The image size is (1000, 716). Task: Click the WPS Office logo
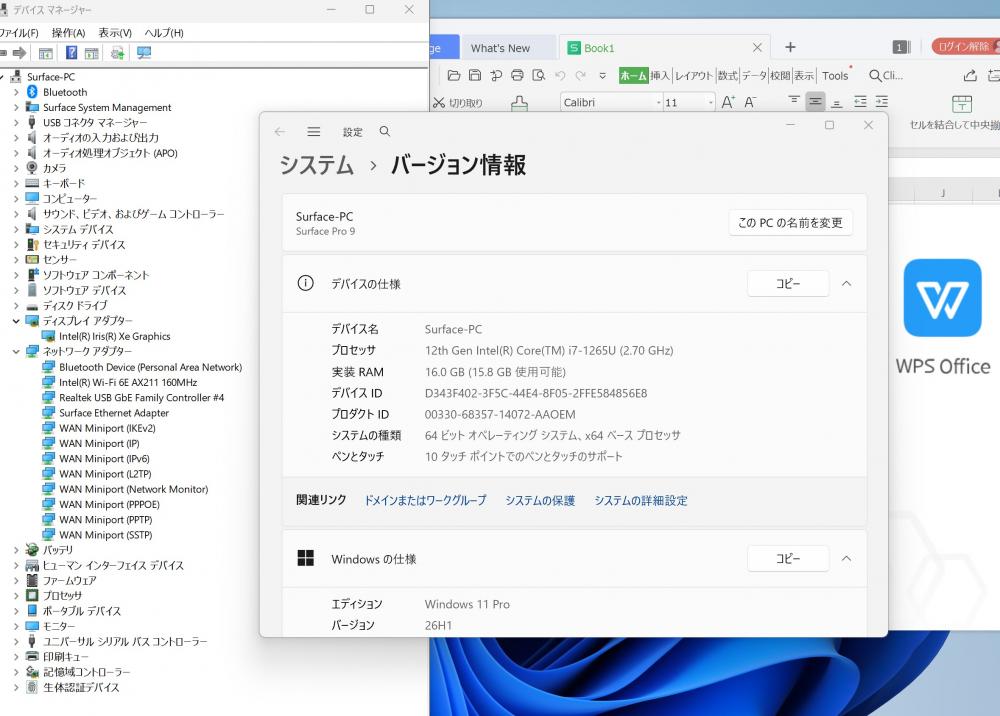943,298
